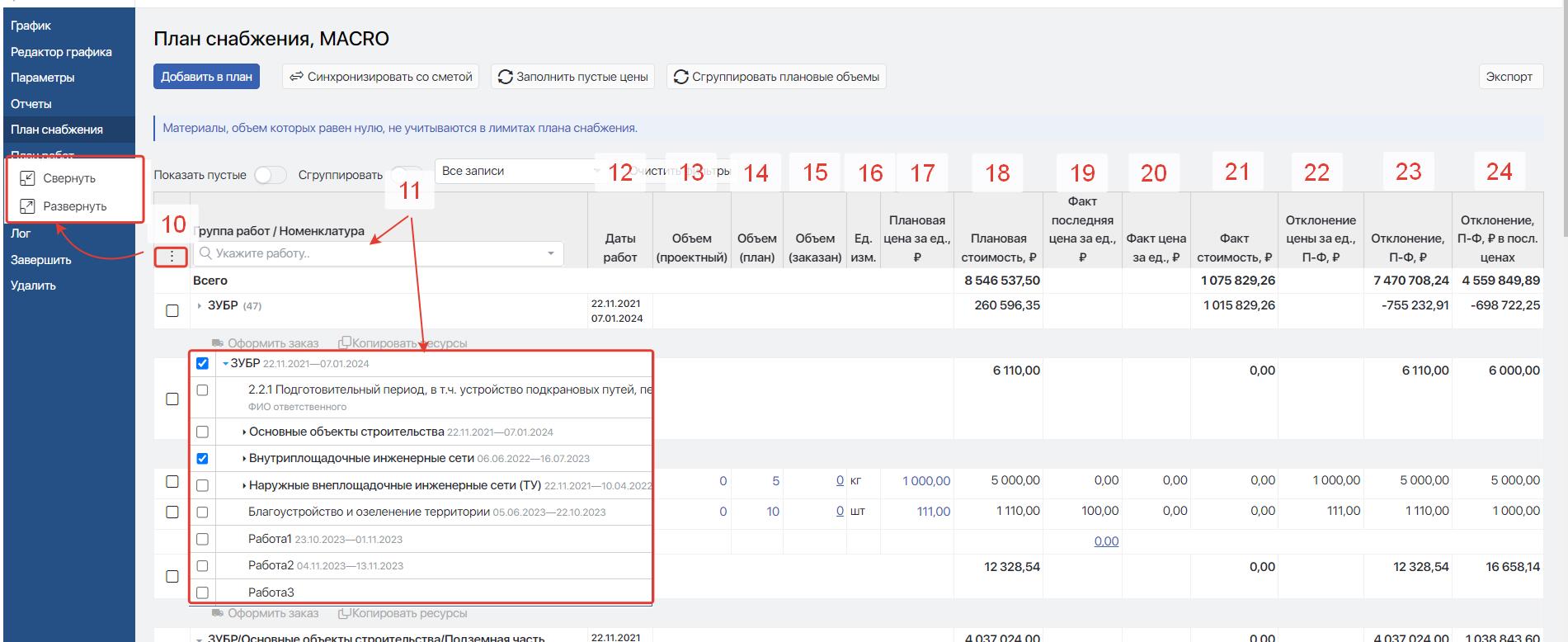
Task: Expand Основные объекты строительства tree node
Action: click(x=244, y=432)
